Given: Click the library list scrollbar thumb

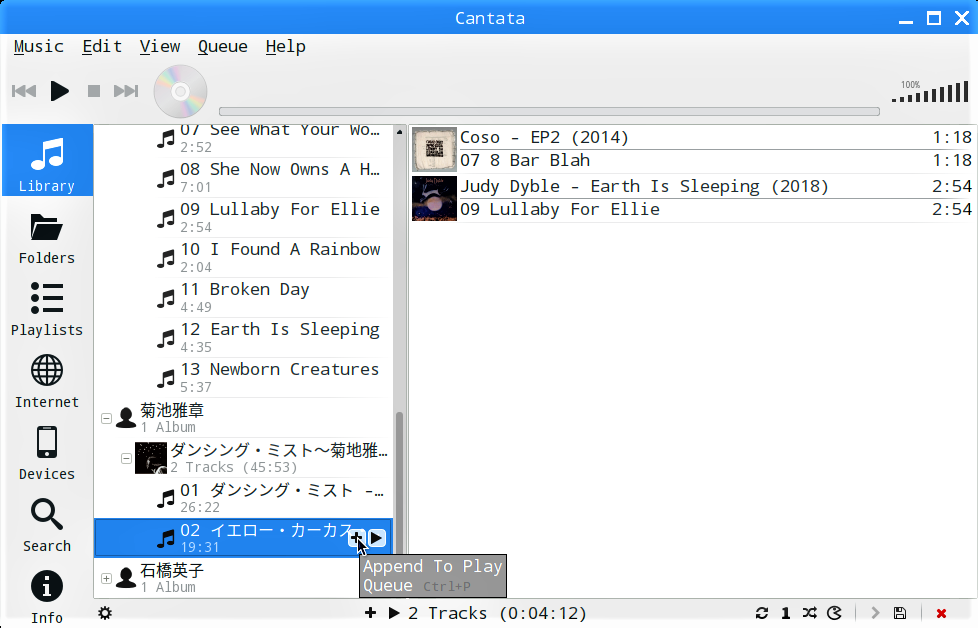Looking at the screenshot, I should pos(399,483).
